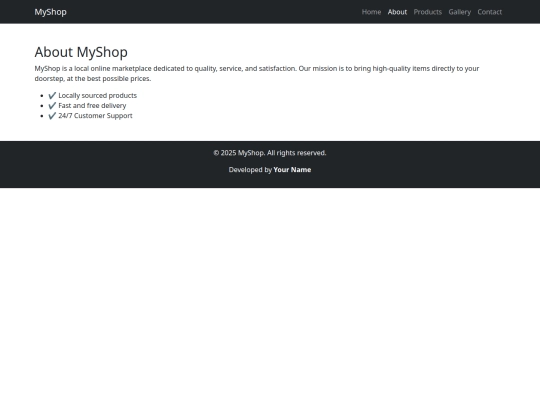This screenshot has height=405, width=540.
Task: Navigate to the Contact page
Action: coord(489,12)
